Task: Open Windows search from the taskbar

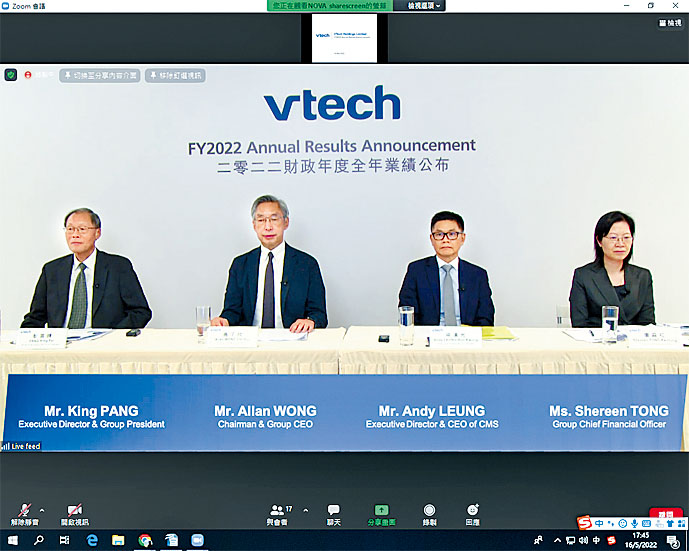Action: pyautogui.click(x=39, y=540)
